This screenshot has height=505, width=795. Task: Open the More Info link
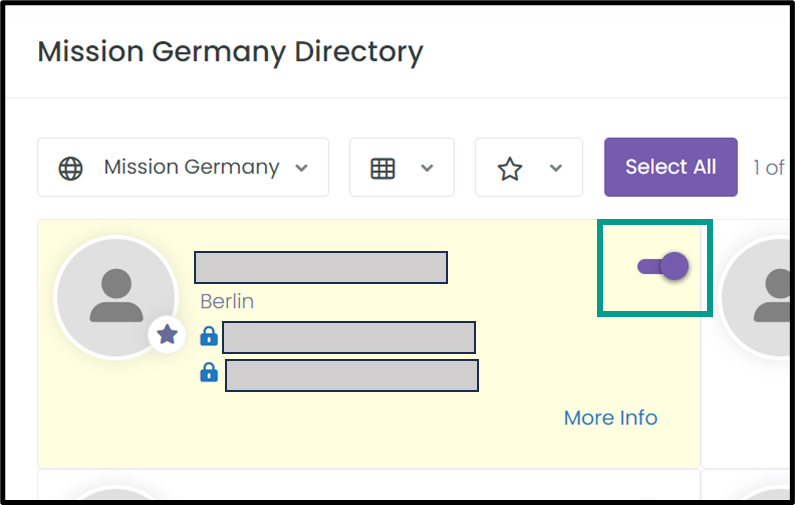coord(611,418)
